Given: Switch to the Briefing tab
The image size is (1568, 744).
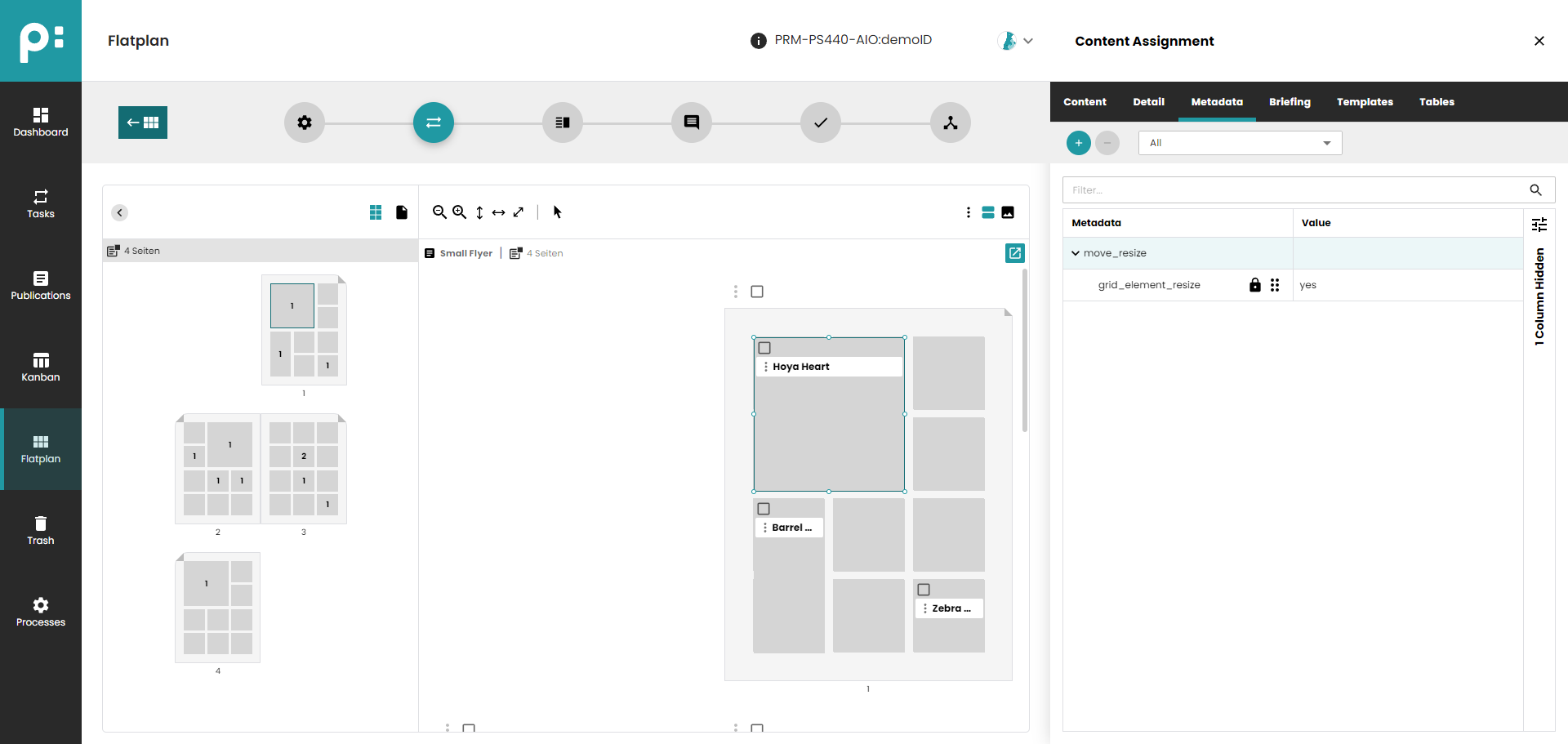Looking at the screenshot, I should point(1290,102).
